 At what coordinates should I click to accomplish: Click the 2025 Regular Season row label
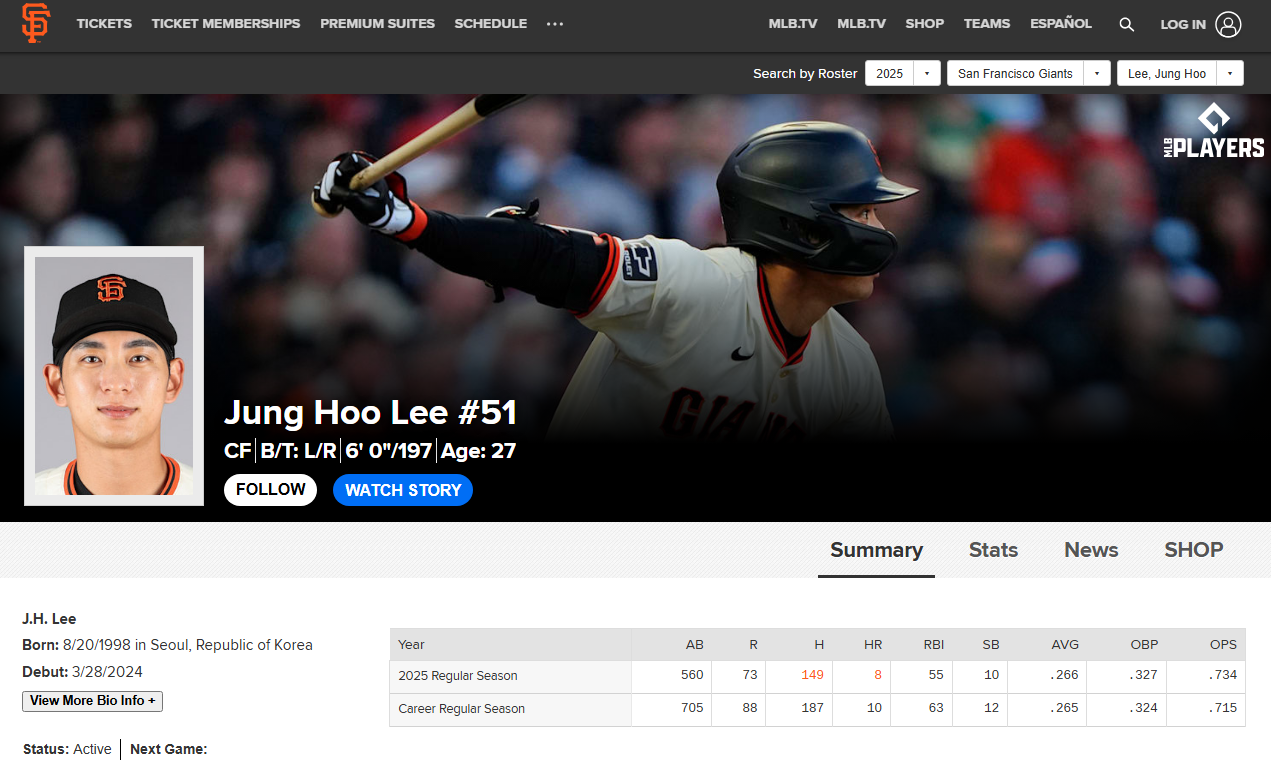458,676
